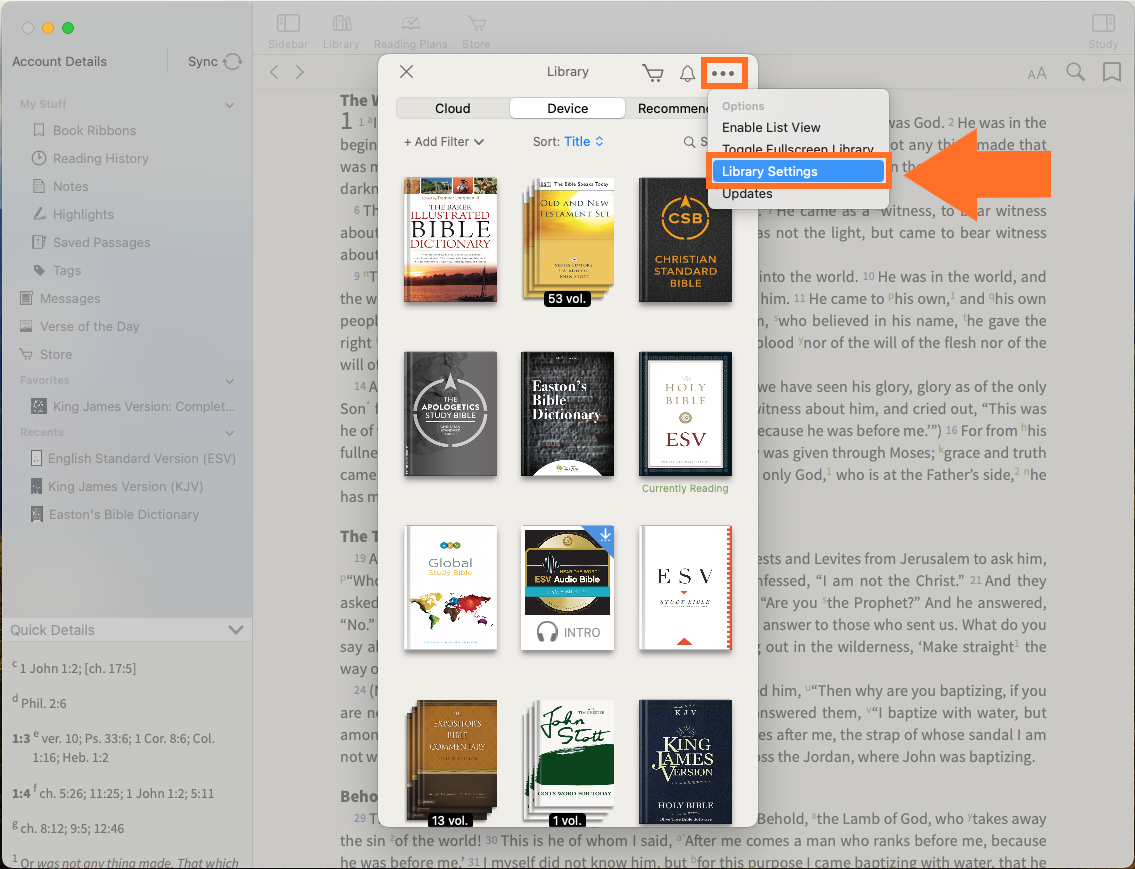Screen dimensions: 1135x869
Task: Search within the Library popup
Action: pos(695,142)
